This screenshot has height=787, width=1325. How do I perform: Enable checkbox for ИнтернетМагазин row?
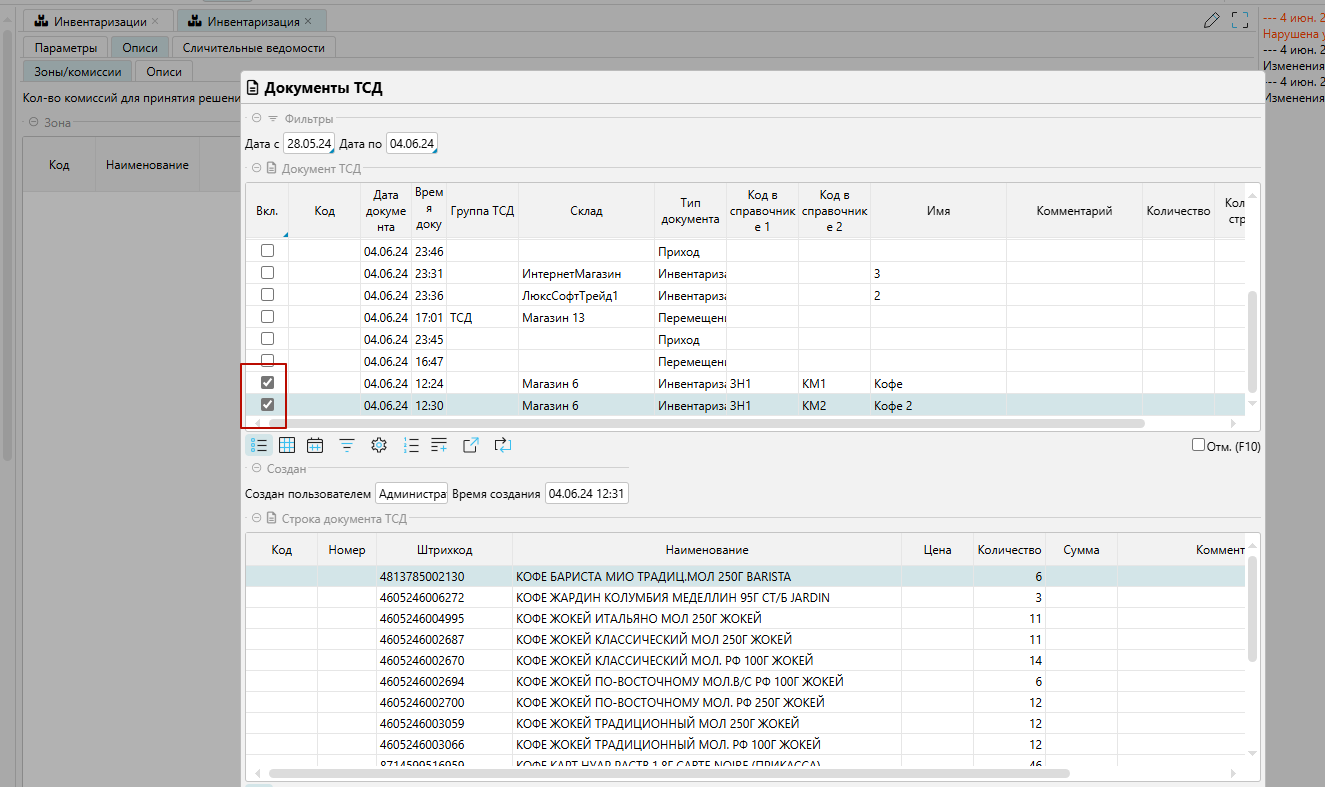[267, 273]
